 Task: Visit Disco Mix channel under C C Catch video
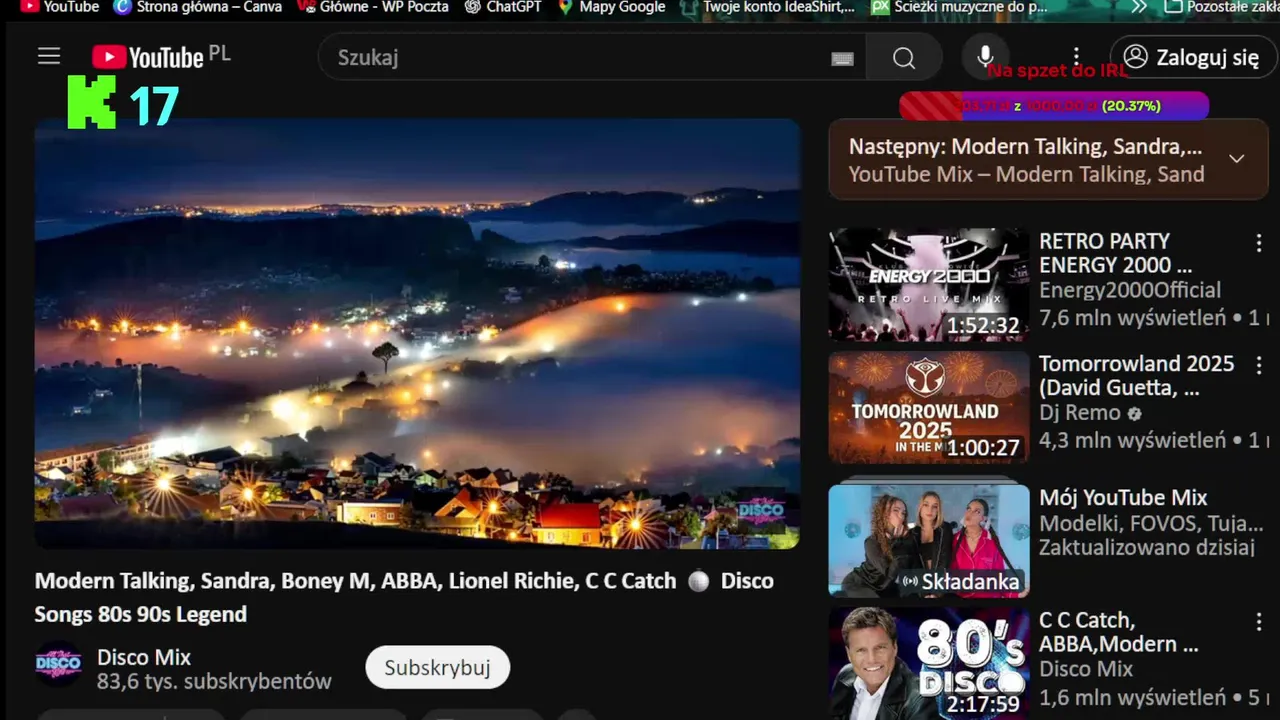(1086, 669)
